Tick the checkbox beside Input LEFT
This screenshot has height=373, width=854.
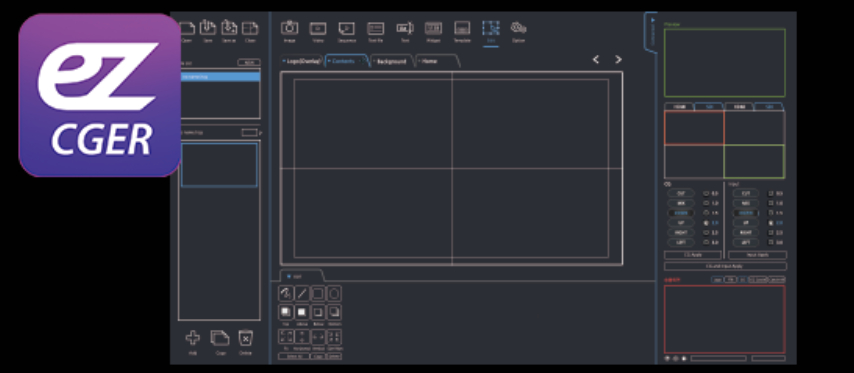[x=771, y=242]
